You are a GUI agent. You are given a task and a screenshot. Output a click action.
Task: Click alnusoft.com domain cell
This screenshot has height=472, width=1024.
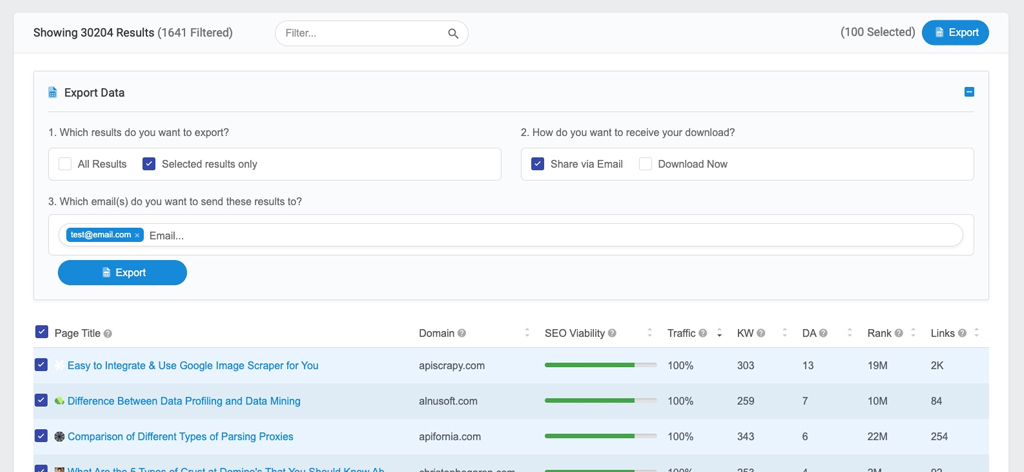[448, 401]
